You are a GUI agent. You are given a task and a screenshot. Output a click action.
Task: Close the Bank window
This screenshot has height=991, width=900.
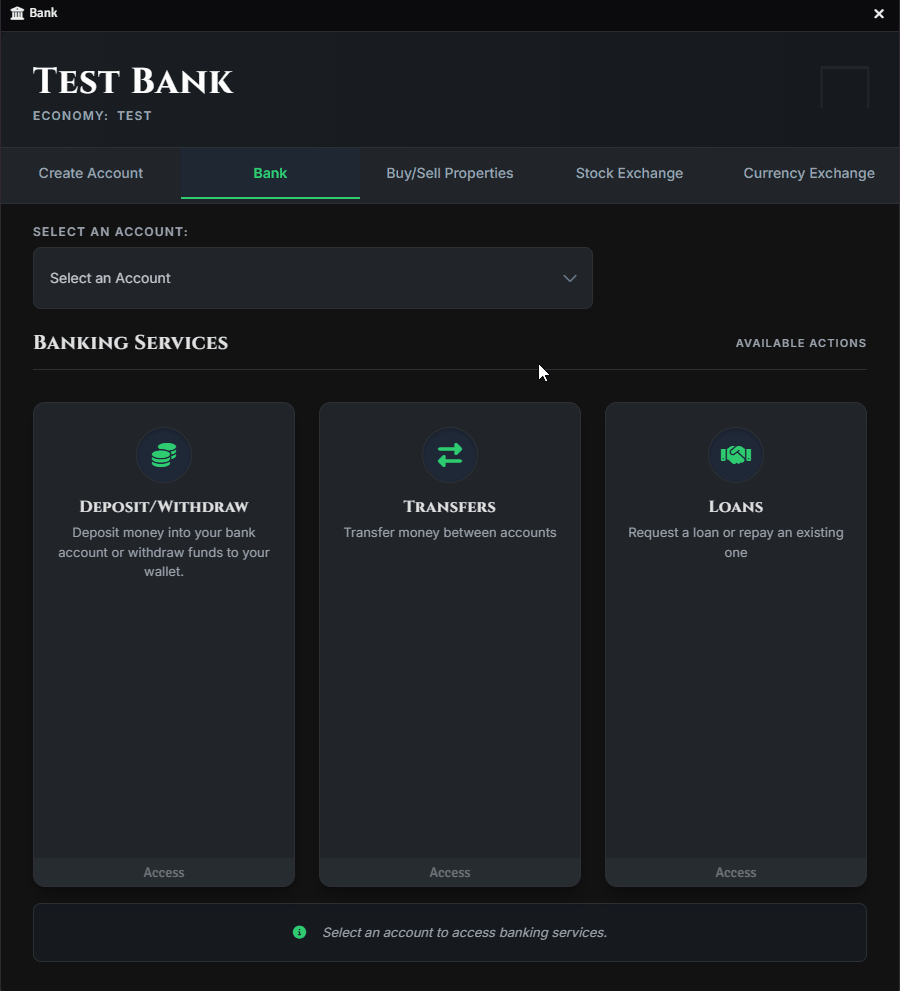click(879, 14)
